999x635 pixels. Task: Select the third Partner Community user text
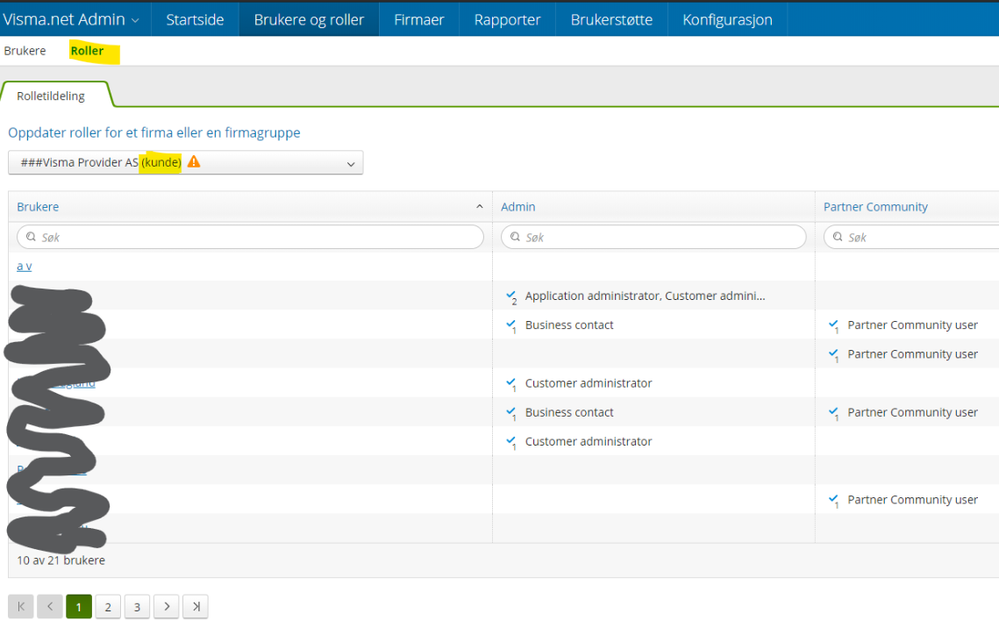[912, 413]
